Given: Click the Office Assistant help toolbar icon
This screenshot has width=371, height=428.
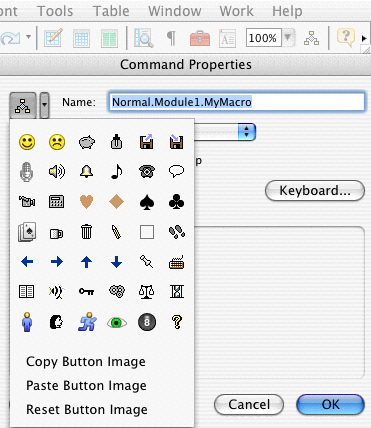Looking at the screenshot, I should pos(346,37).
